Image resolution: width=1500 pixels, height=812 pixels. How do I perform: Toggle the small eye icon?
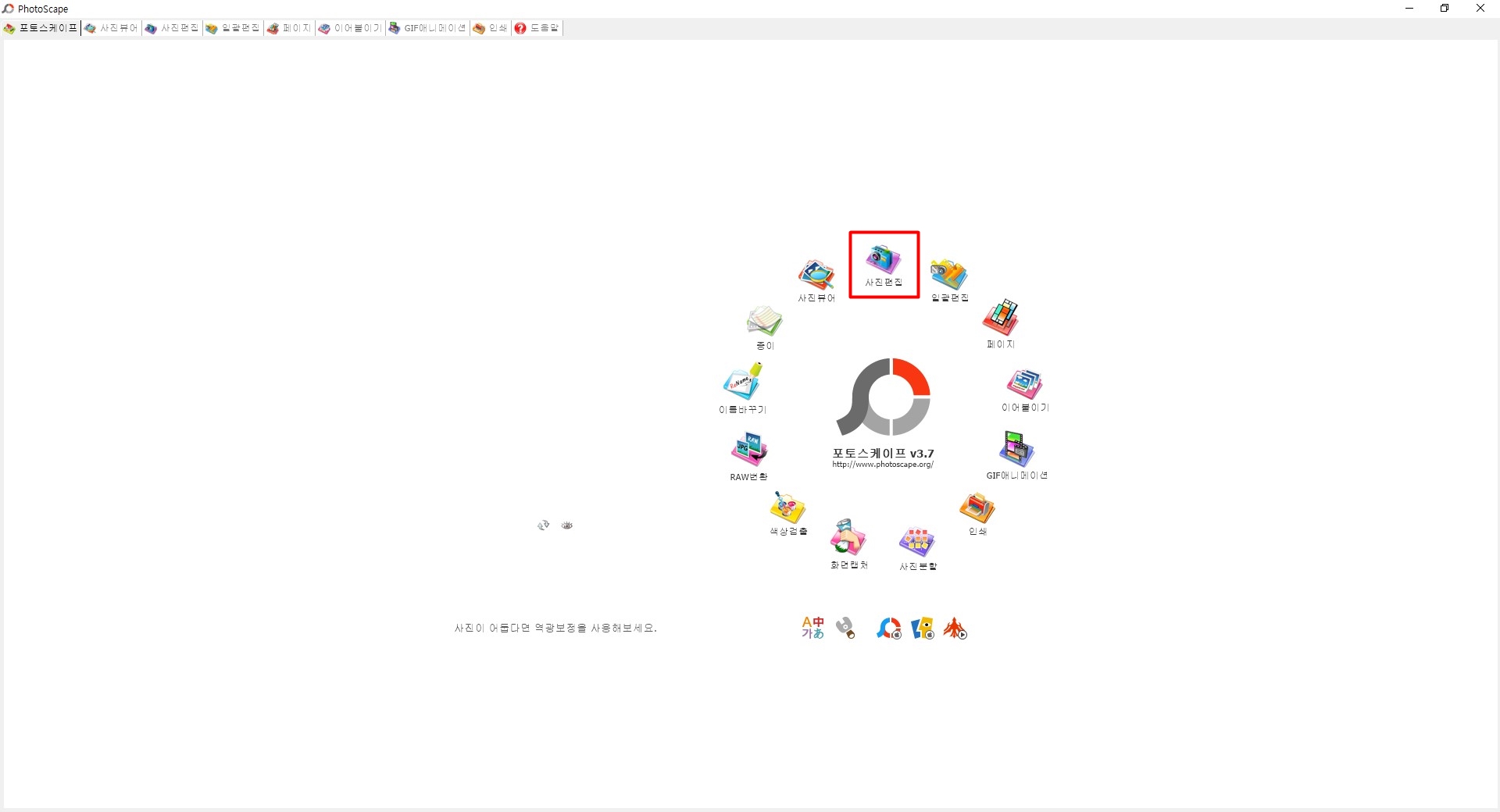coord(567,525)
